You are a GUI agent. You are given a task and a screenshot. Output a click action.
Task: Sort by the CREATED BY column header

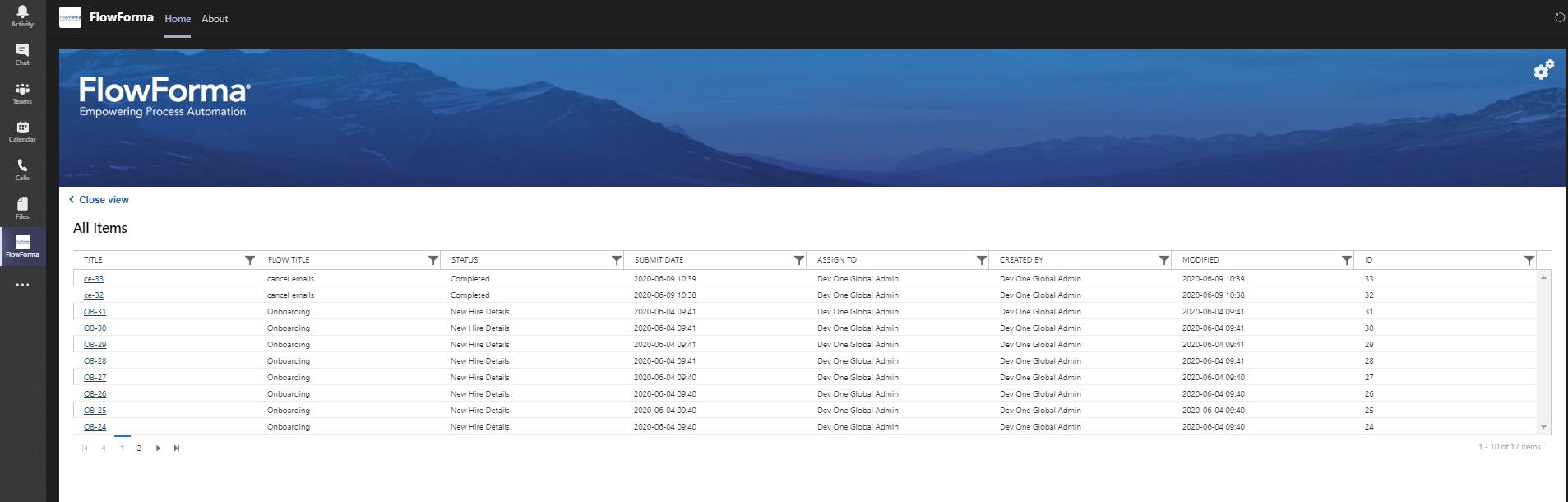coord(1021,260)
